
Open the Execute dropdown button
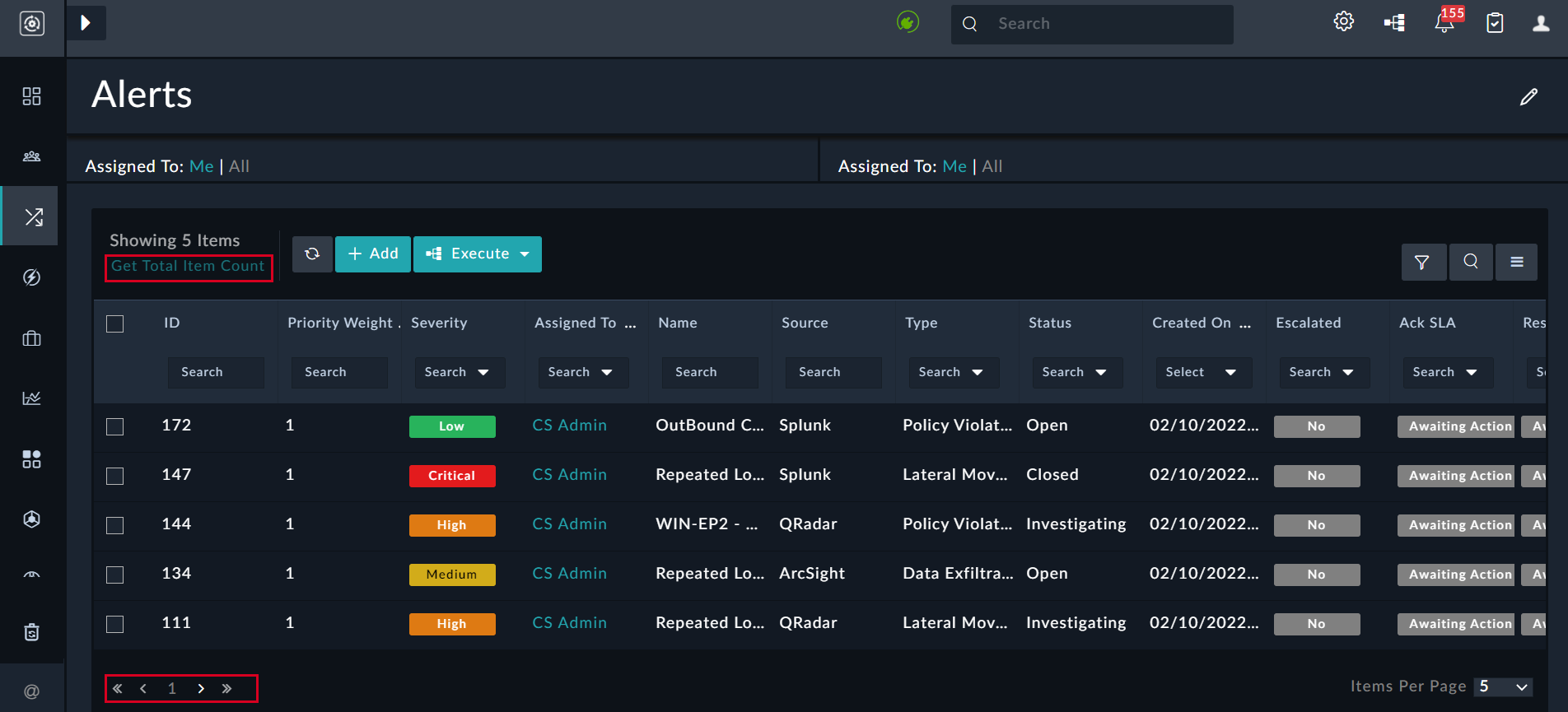click(x=478, y=254)
